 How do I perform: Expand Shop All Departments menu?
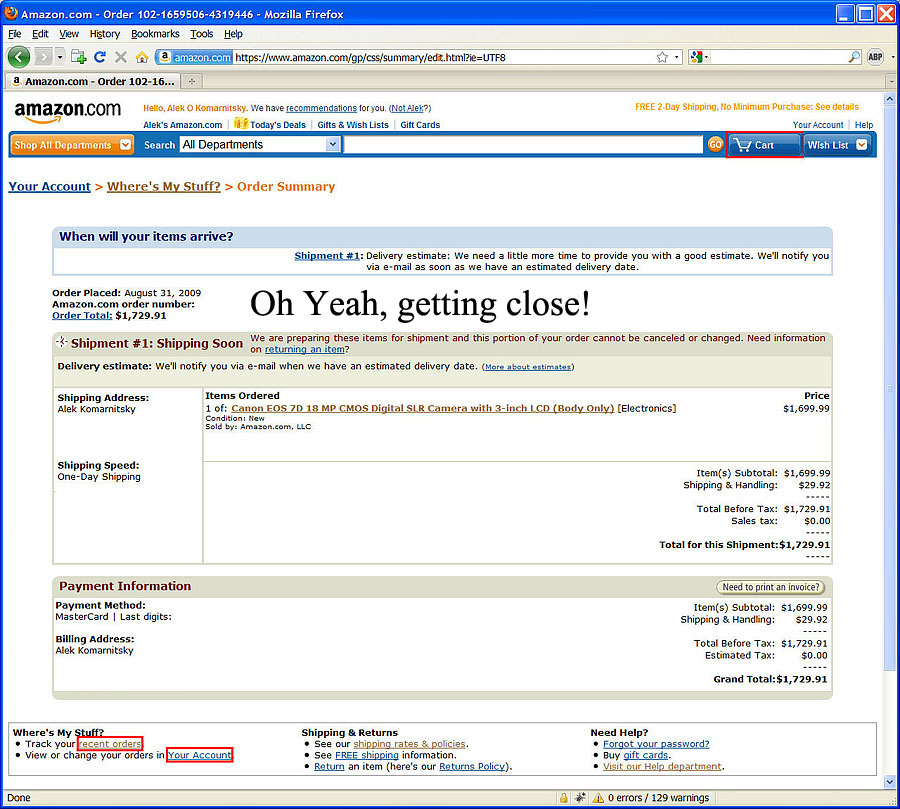(x=72, y=145)
